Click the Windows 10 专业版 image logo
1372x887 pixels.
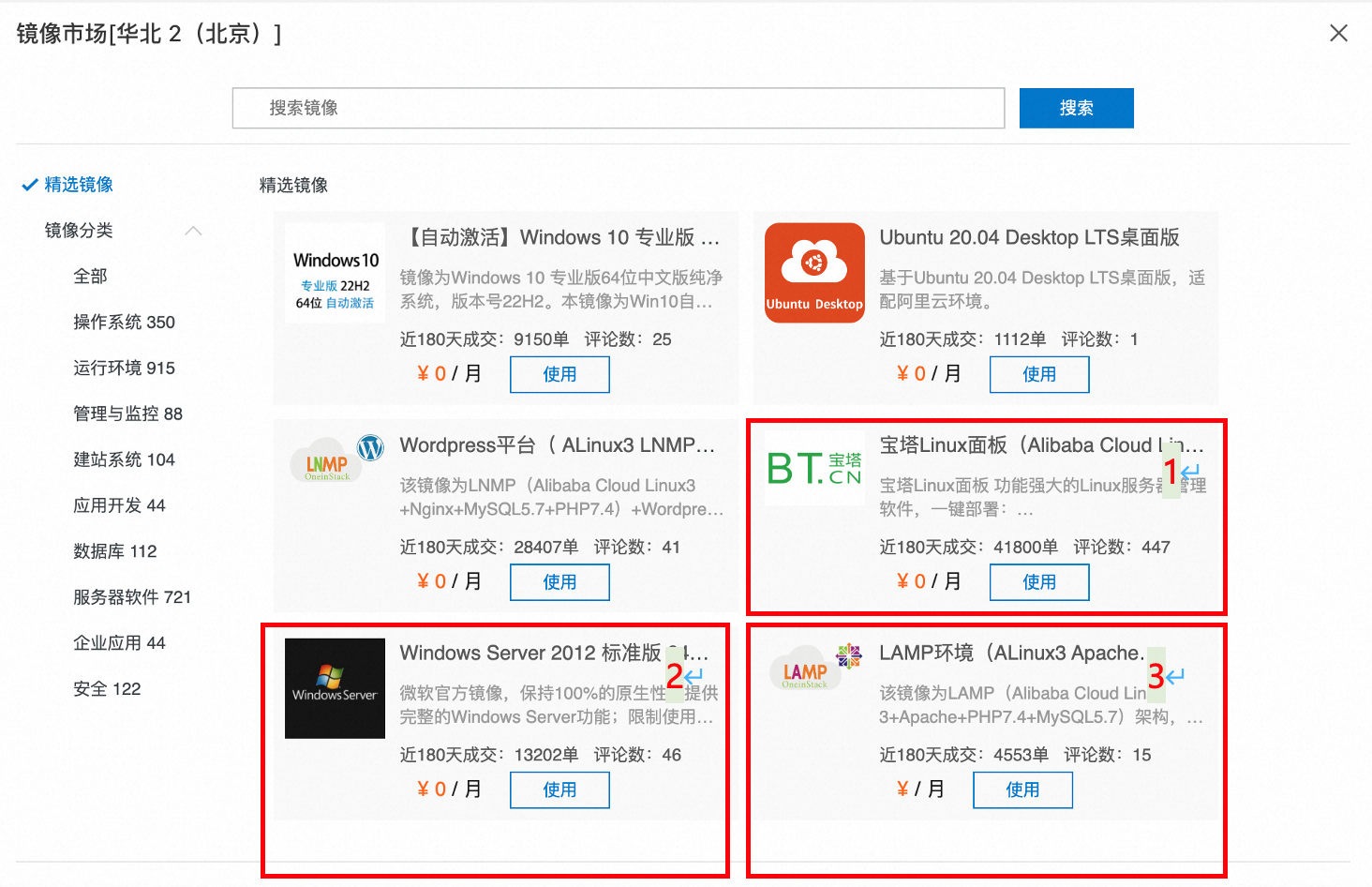[335, 273]
